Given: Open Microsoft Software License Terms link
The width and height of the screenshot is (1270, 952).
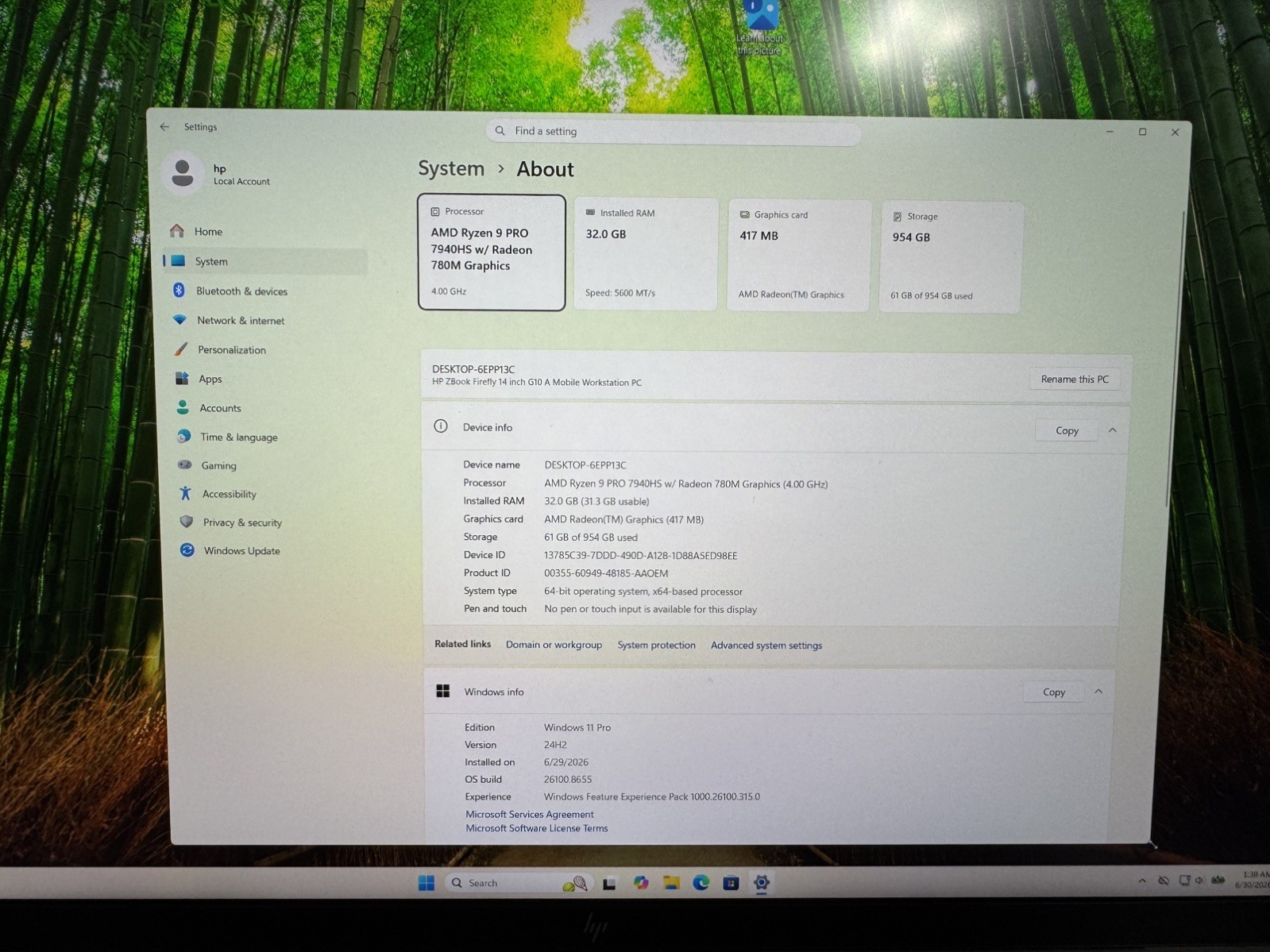Looking at the screenshot, I should 537,828.
